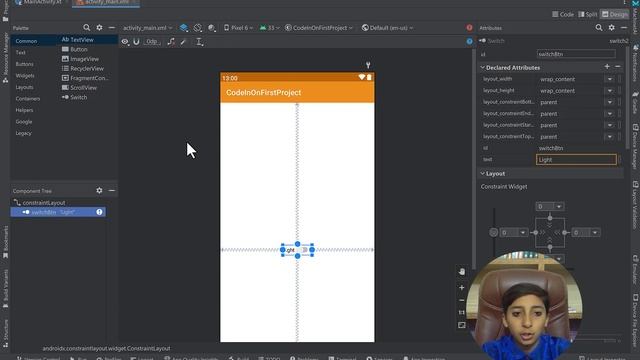Open layout_width value dropdown arrow
Viewport: 640px width, 360px height.
[x=610, y=79]
